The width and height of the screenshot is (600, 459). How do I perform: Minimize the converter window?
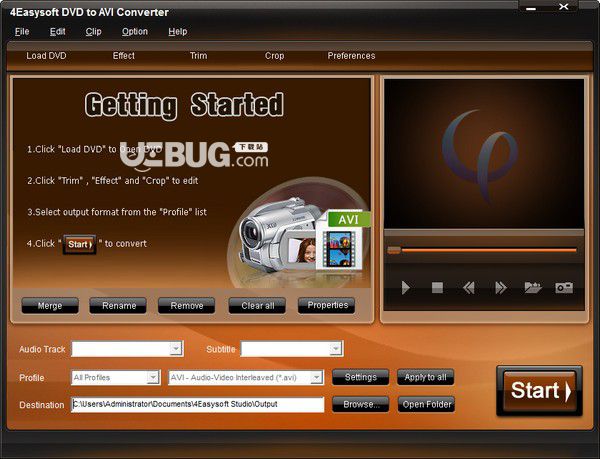click(x=531, y=8)
